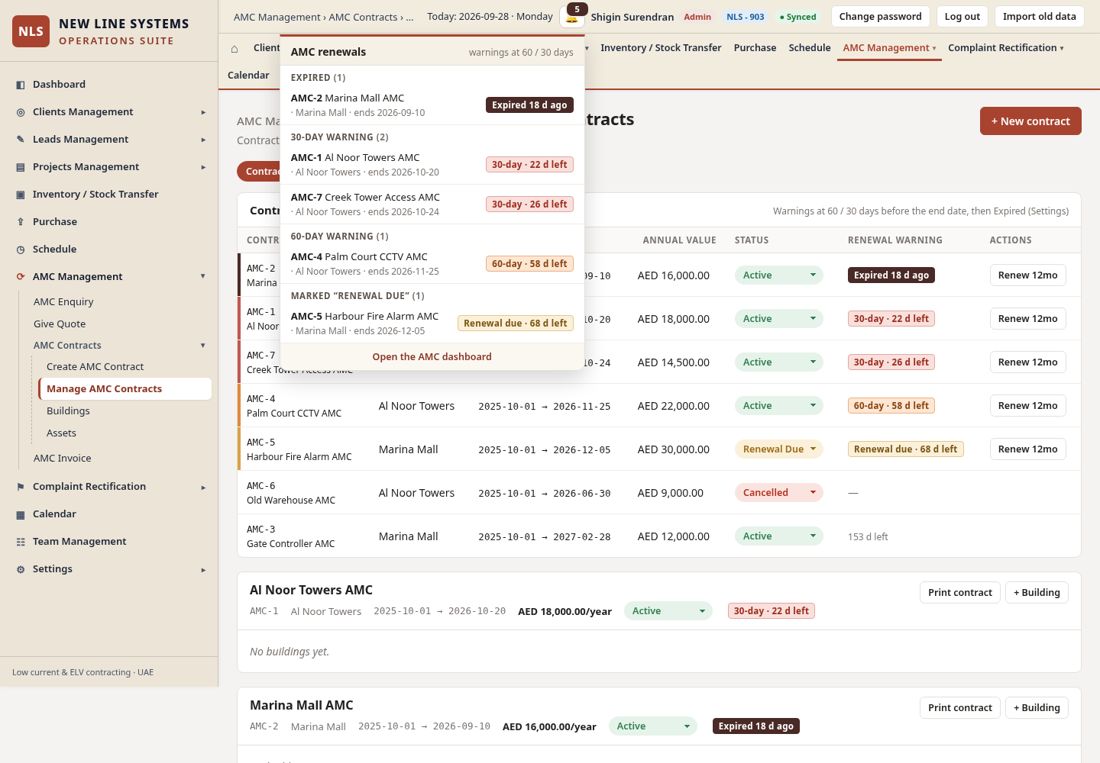Click the home icon in the navigation bar
This screenshot has height=763, width=1100.
234,48
